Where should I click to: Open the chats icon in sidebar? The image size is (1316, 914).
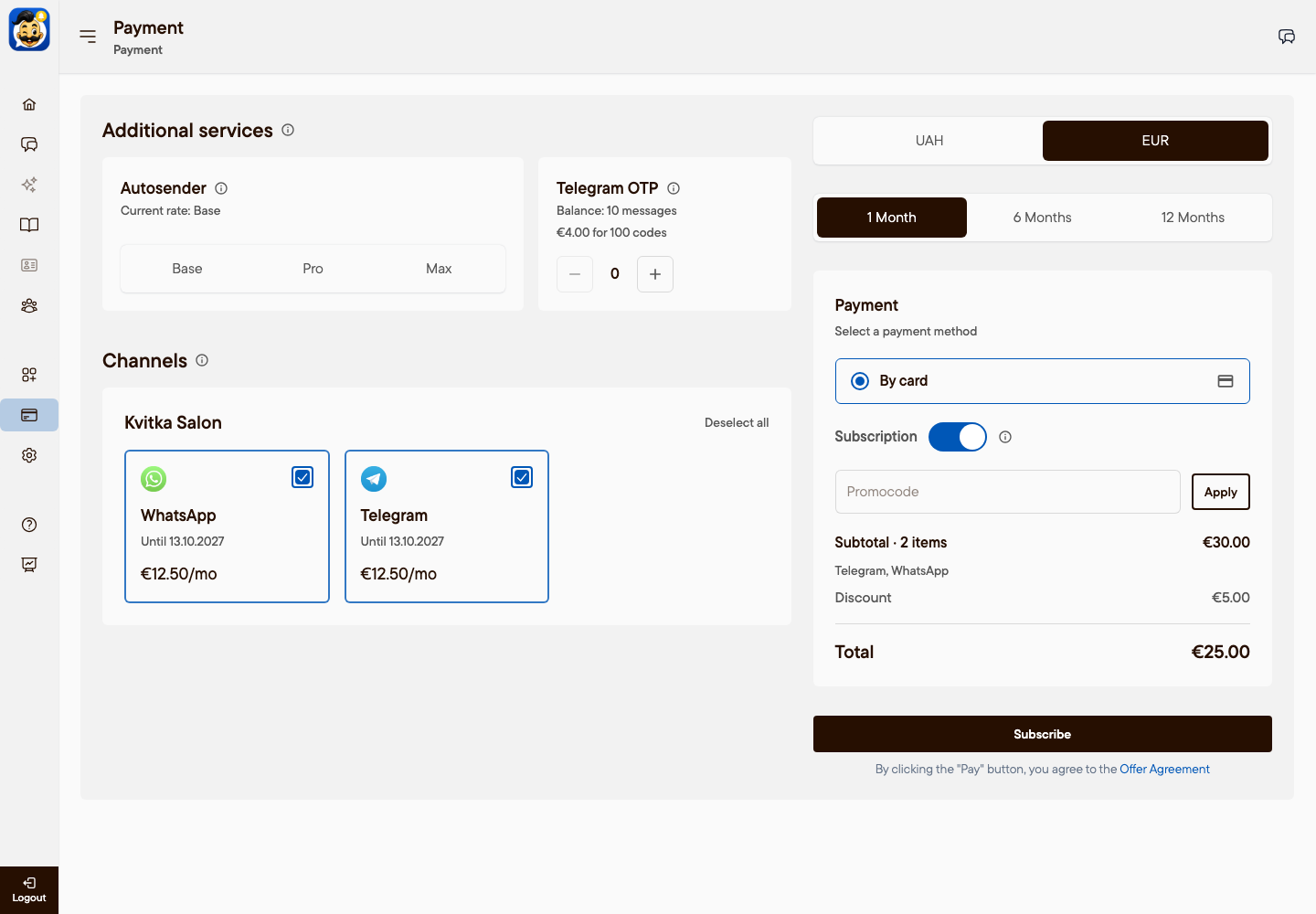[29, 144]
